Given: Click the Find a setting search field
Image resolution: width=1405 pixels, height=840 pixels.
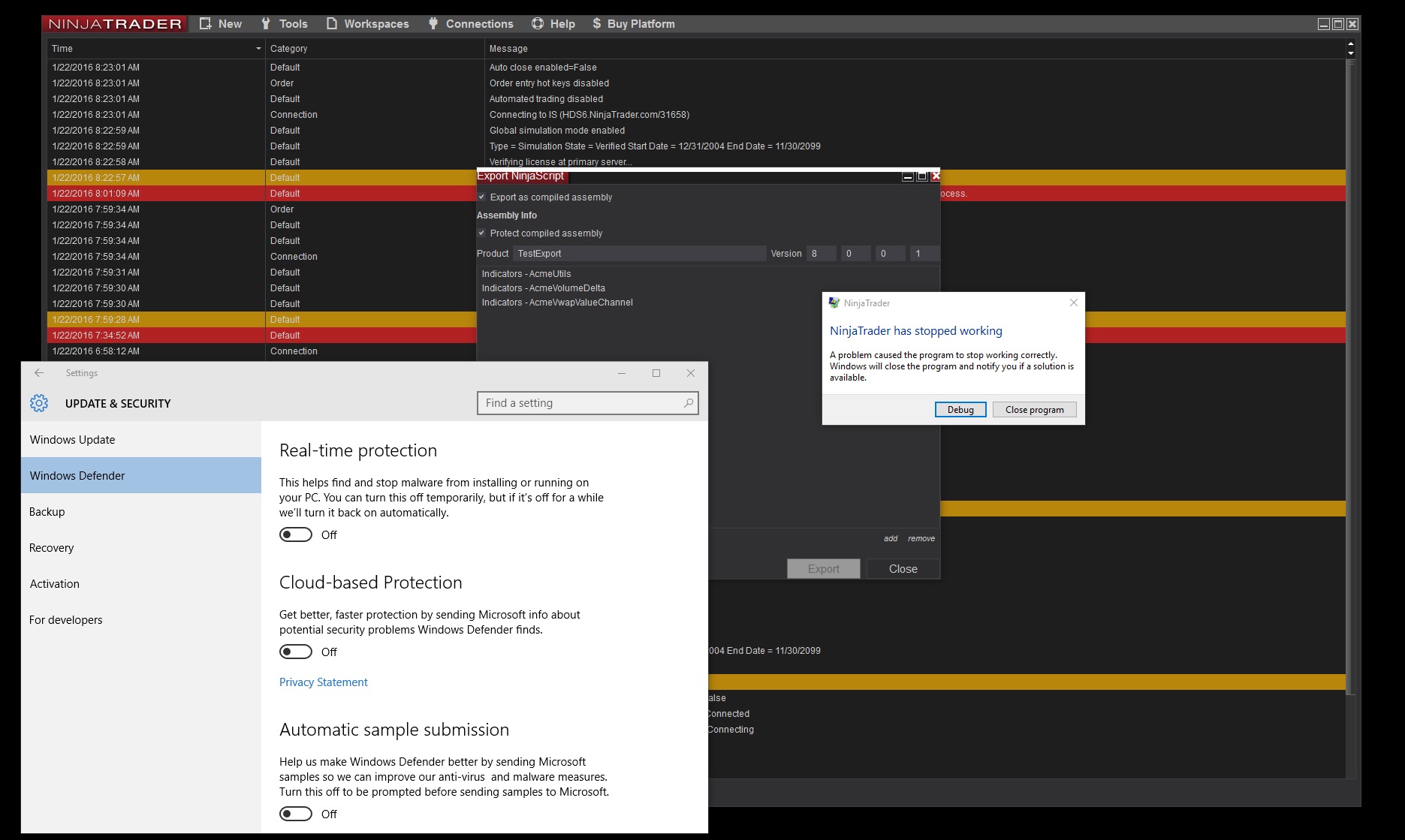Looking at the screenshot, I should point(588,403).
